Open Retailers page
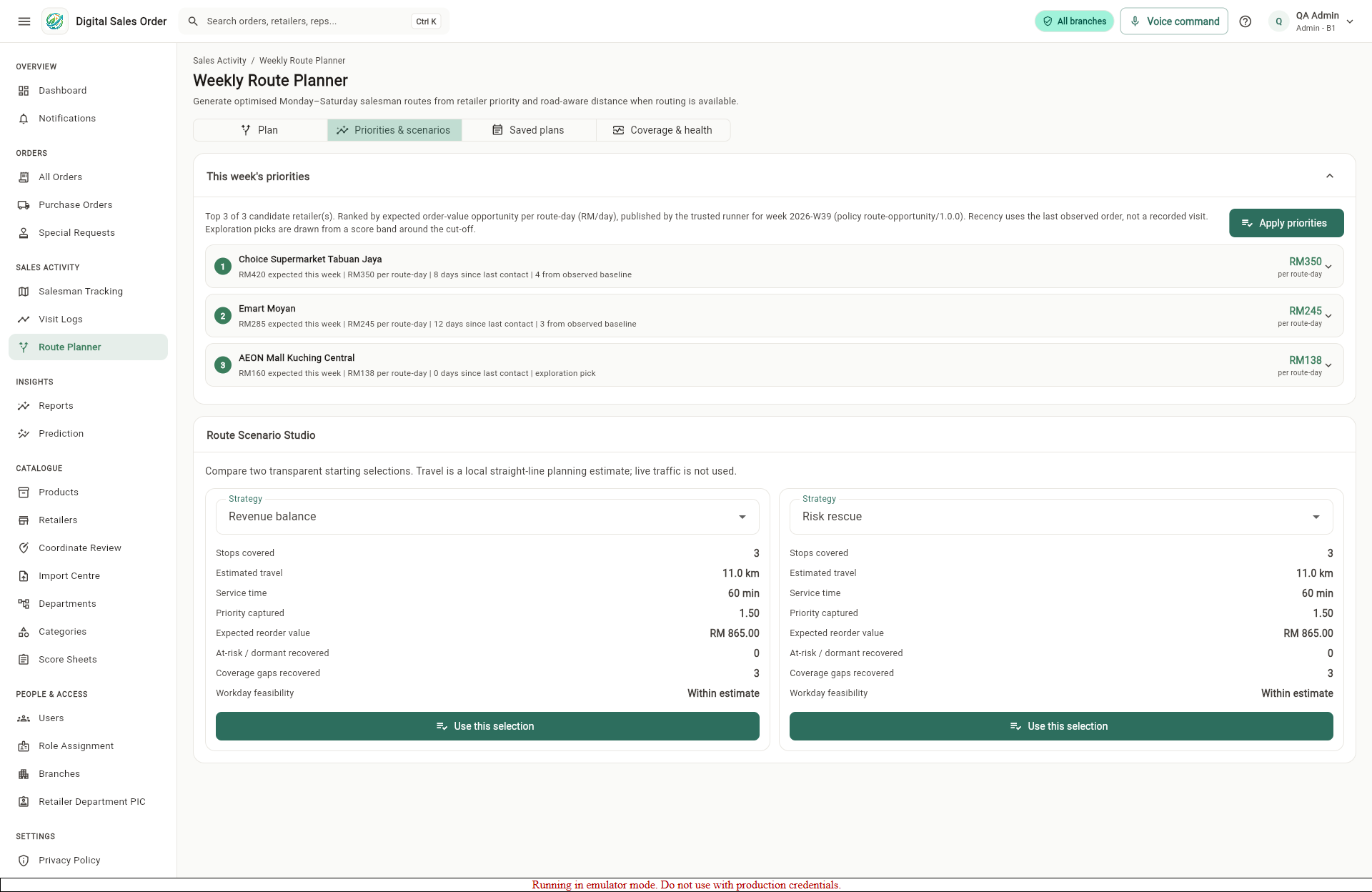 (x=88, y=520)
